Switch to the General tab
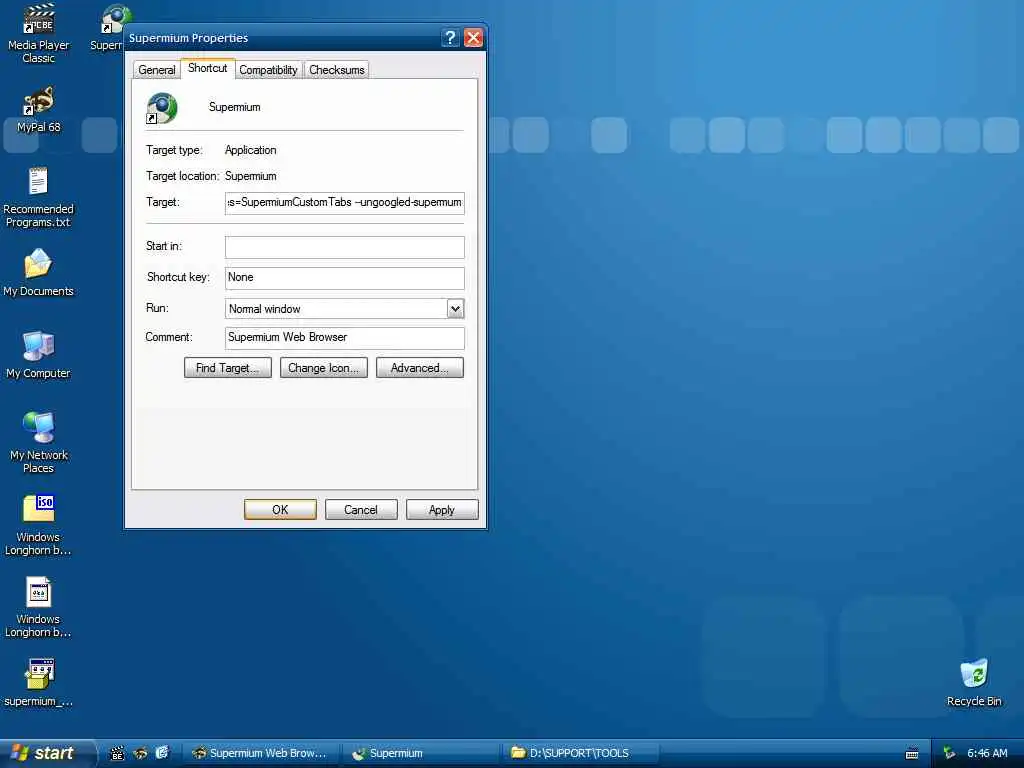Screen dimensions: 1024x768 coord(157,70)
